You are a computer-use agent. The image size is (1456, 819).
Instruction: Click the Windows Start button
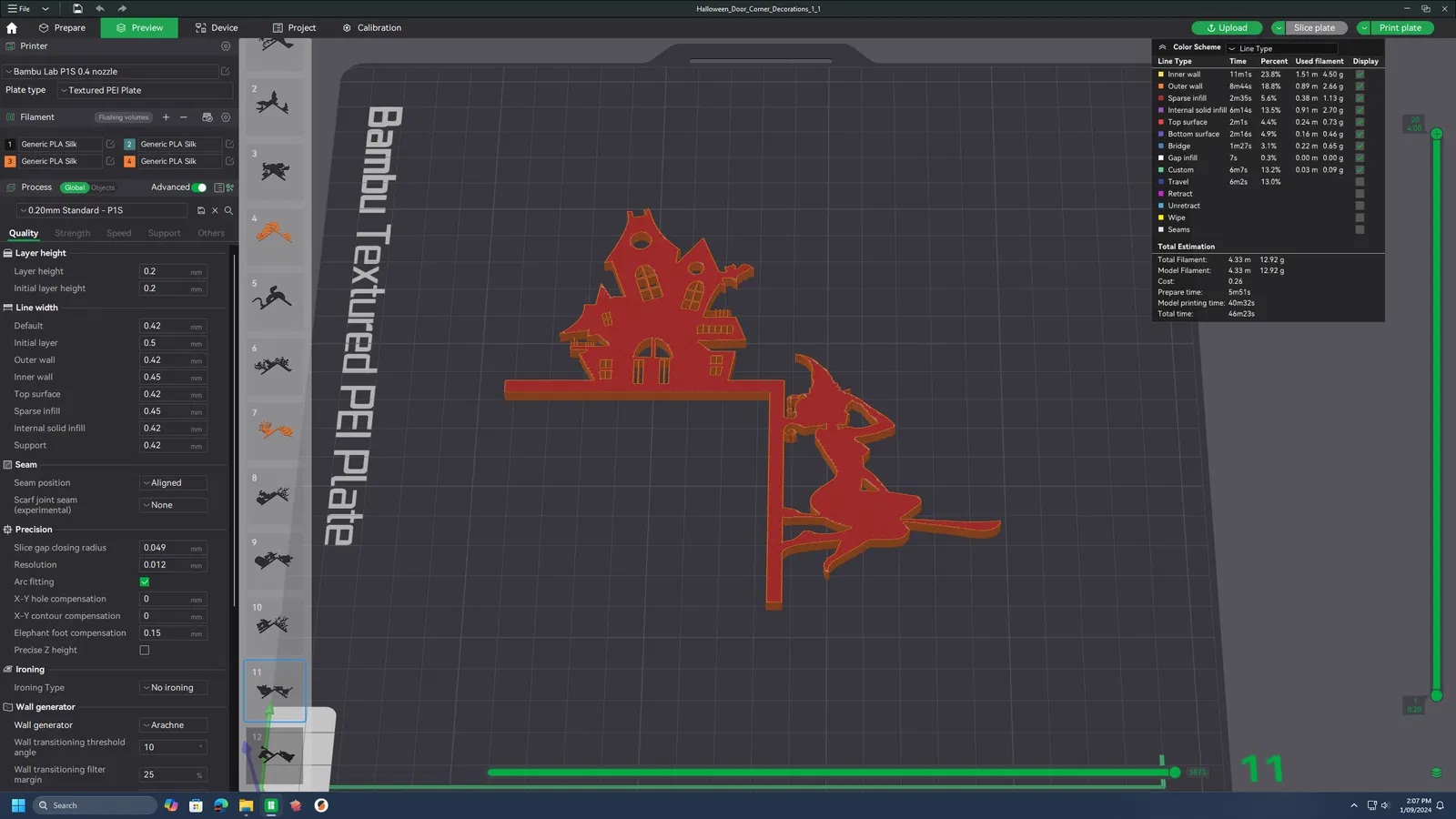click(18, 805)
